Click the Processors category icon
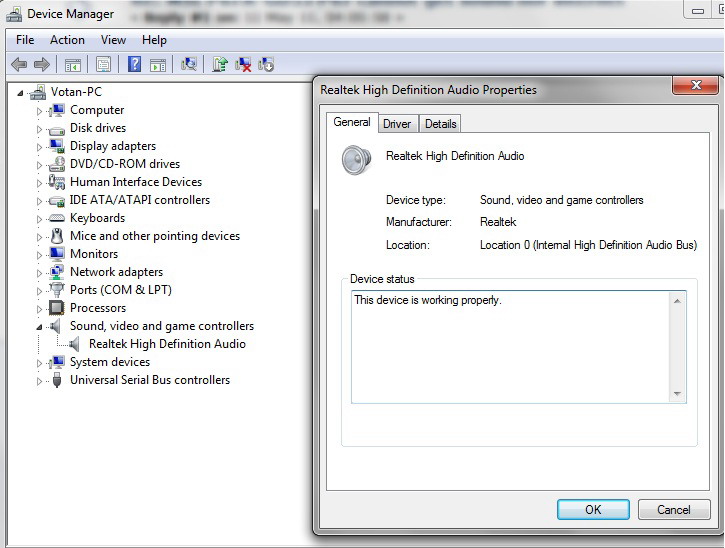The height and width of the screenshot is (548, 725). [56, 308]
